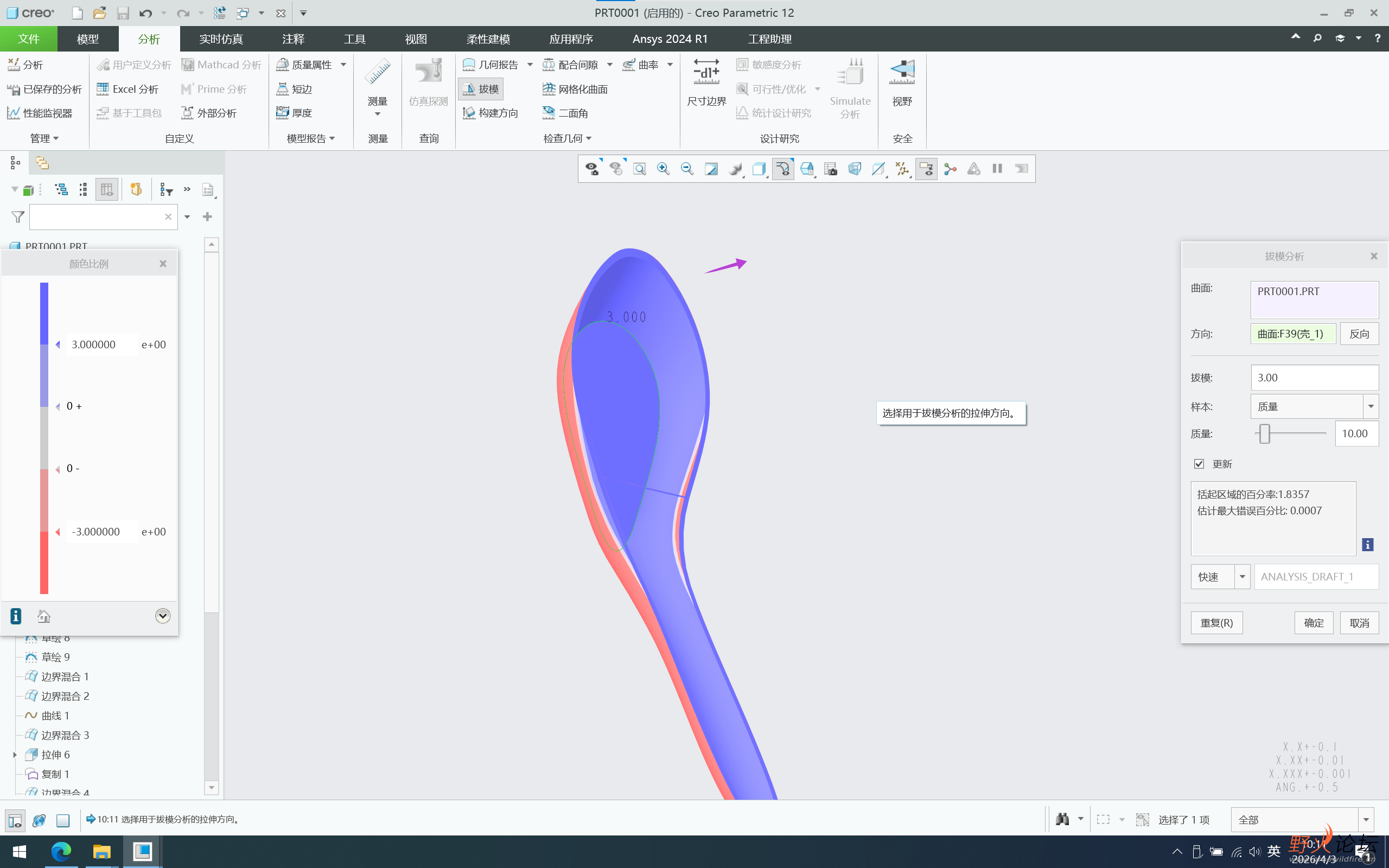Click the zoom in magnifier icon
Viewport: 1389px width, 868px height.
663,169
